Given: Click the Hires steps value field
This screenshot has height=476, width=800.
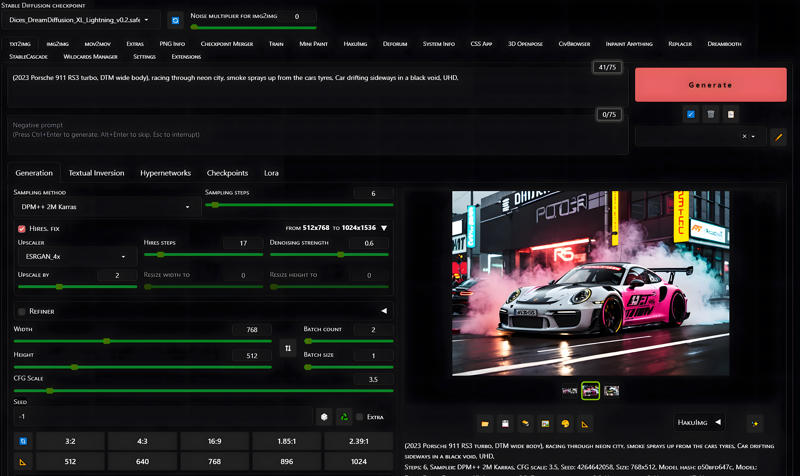Looking at the screenshot, I should [x=243, y=243].
